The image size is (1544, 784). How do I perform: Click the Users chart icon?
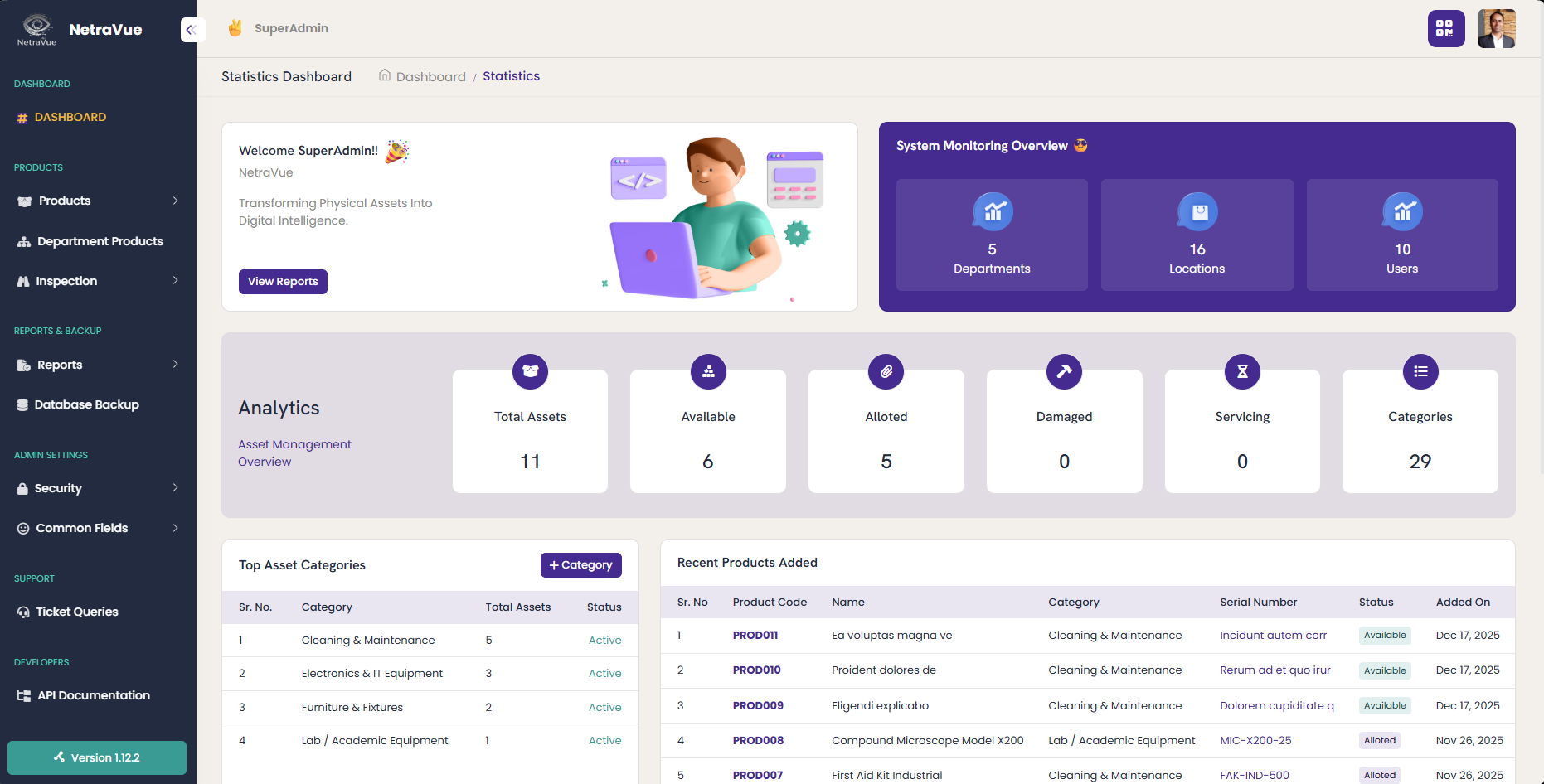pos(1401,212)
